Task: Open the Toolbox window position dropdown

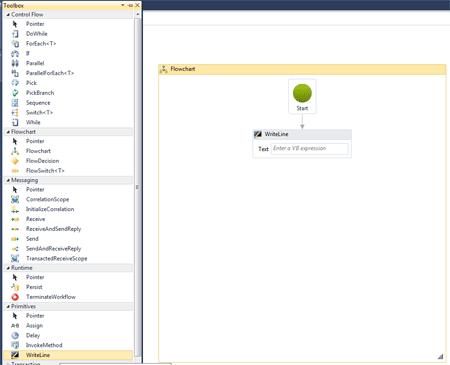Action: pos(123,5)
